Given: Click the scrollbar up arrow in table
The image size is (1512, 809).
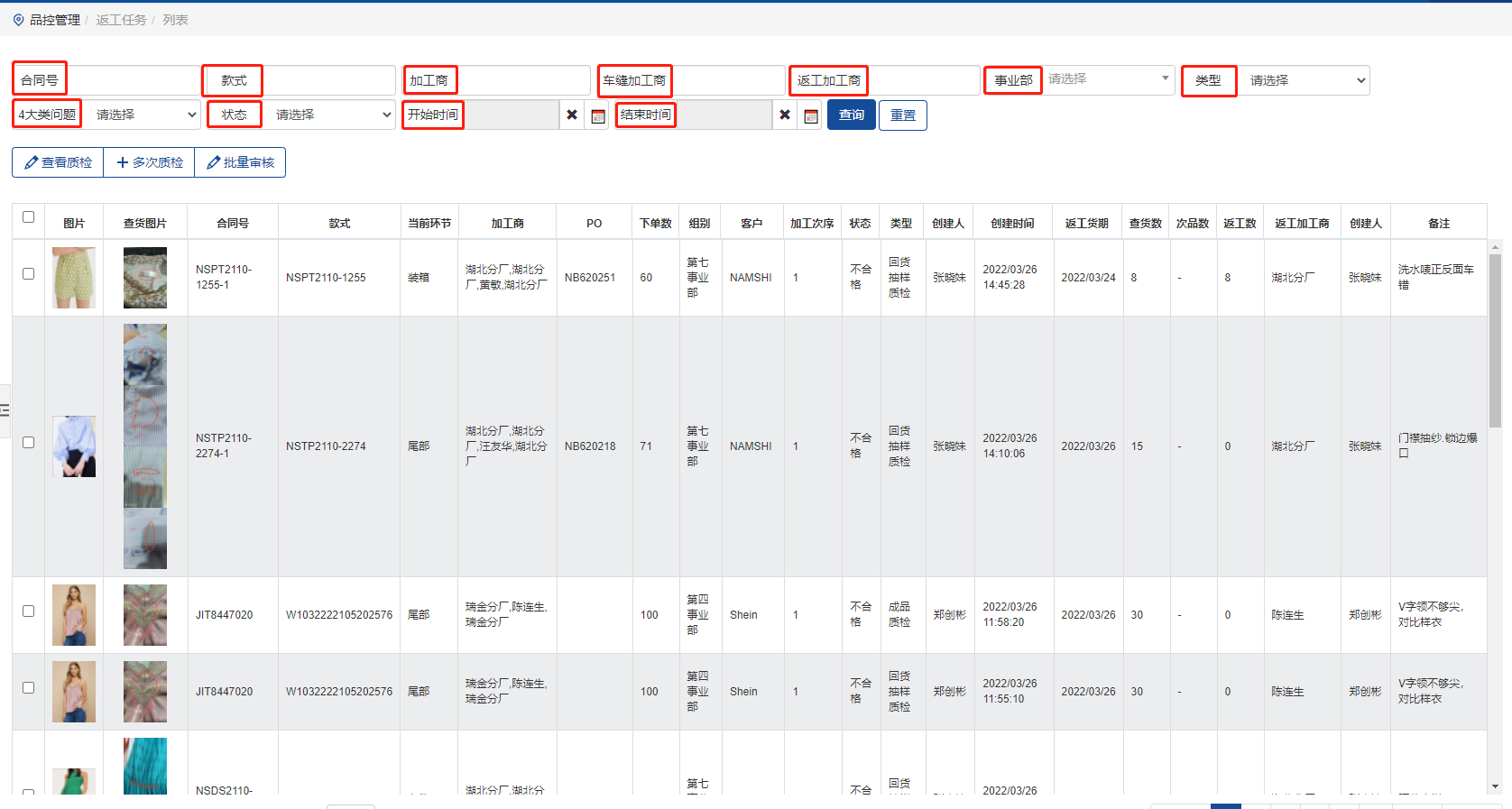Looking at the screenshot, I should [1495, 247].
